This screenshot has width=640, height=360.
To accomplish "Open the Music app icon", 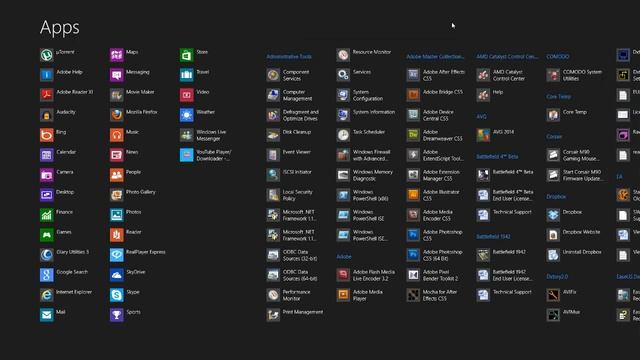I will pos(117,135).
